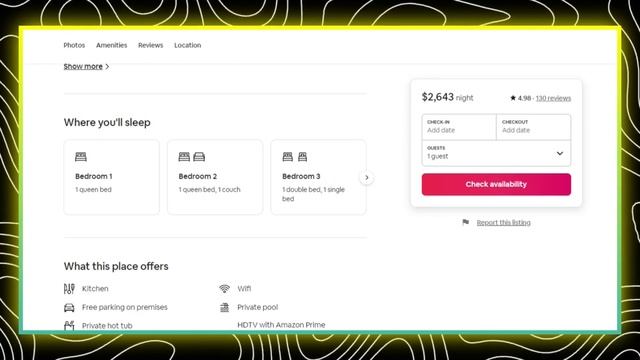
Task: Expand the Guests dropdown
Action: tap(496, 153)
